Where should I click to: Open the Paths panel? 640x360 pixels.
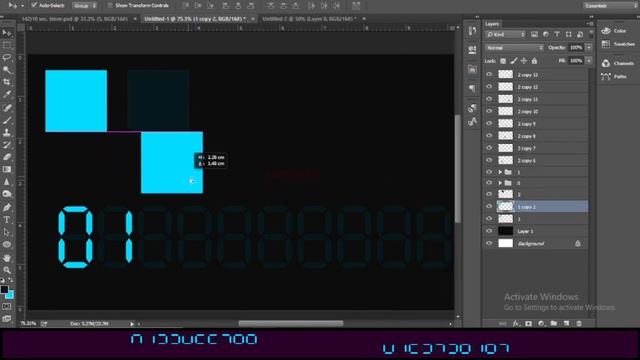coord(614,76)
